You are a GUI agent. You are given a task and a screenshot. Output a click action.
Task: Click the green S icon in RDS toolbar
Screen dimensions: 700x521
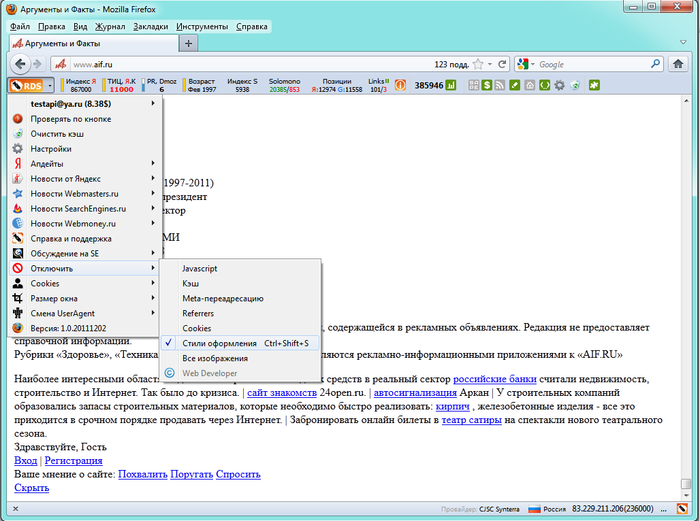click(487, 85)
